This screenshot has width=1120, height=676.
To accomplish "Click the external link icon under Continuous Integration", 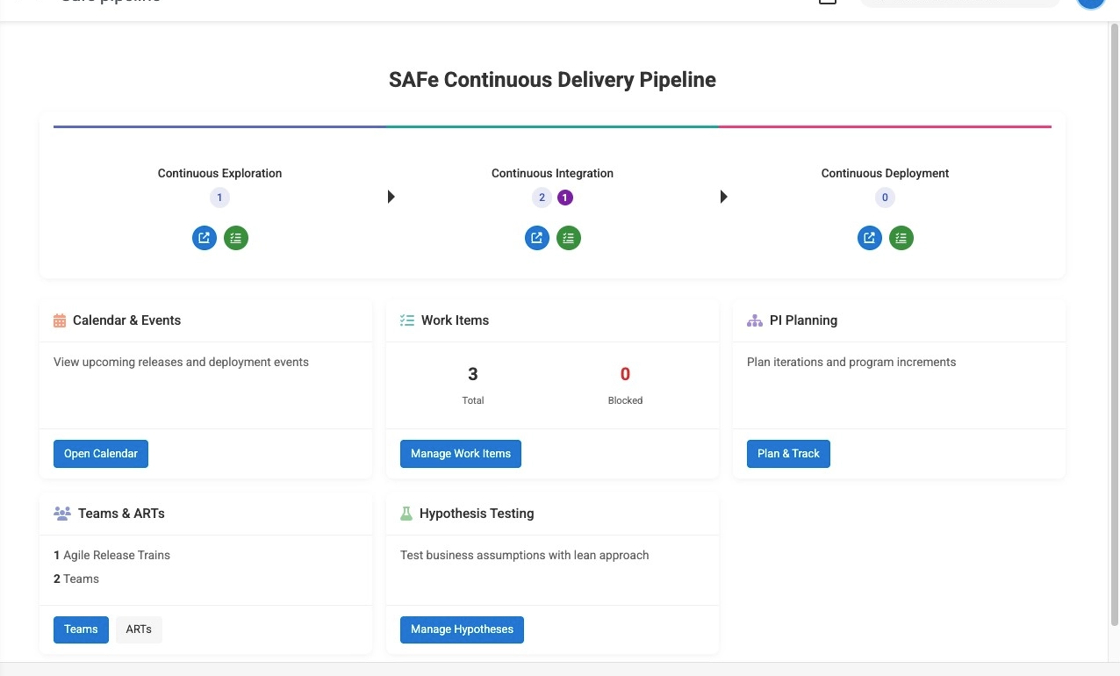I will click(x=537, y=237).
